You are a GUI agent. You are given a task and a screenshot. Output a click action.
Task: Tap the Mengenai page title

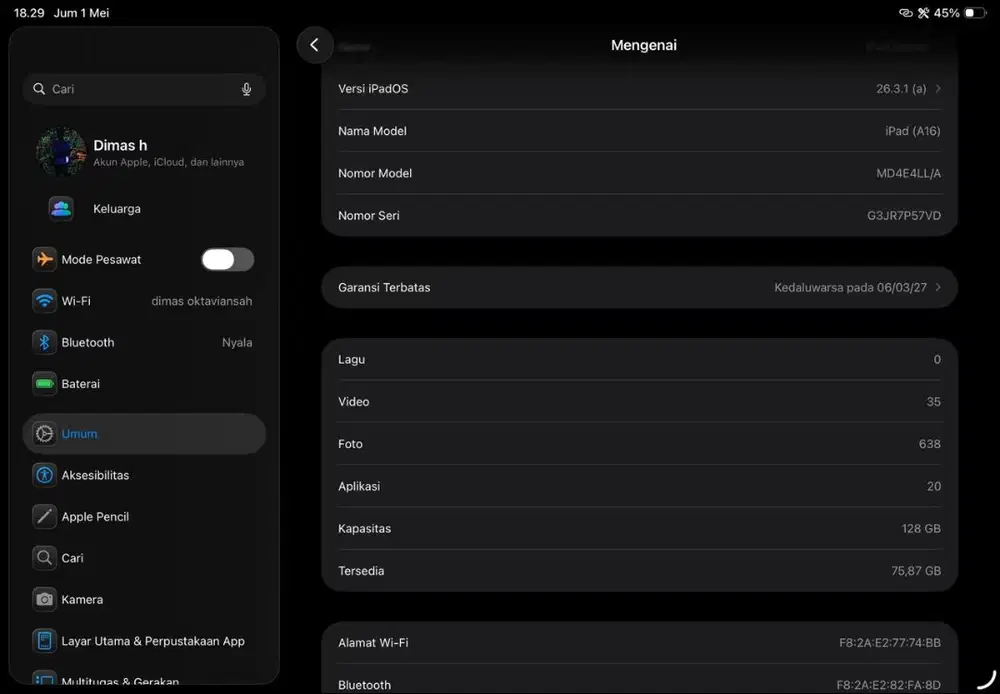[643, 45]
